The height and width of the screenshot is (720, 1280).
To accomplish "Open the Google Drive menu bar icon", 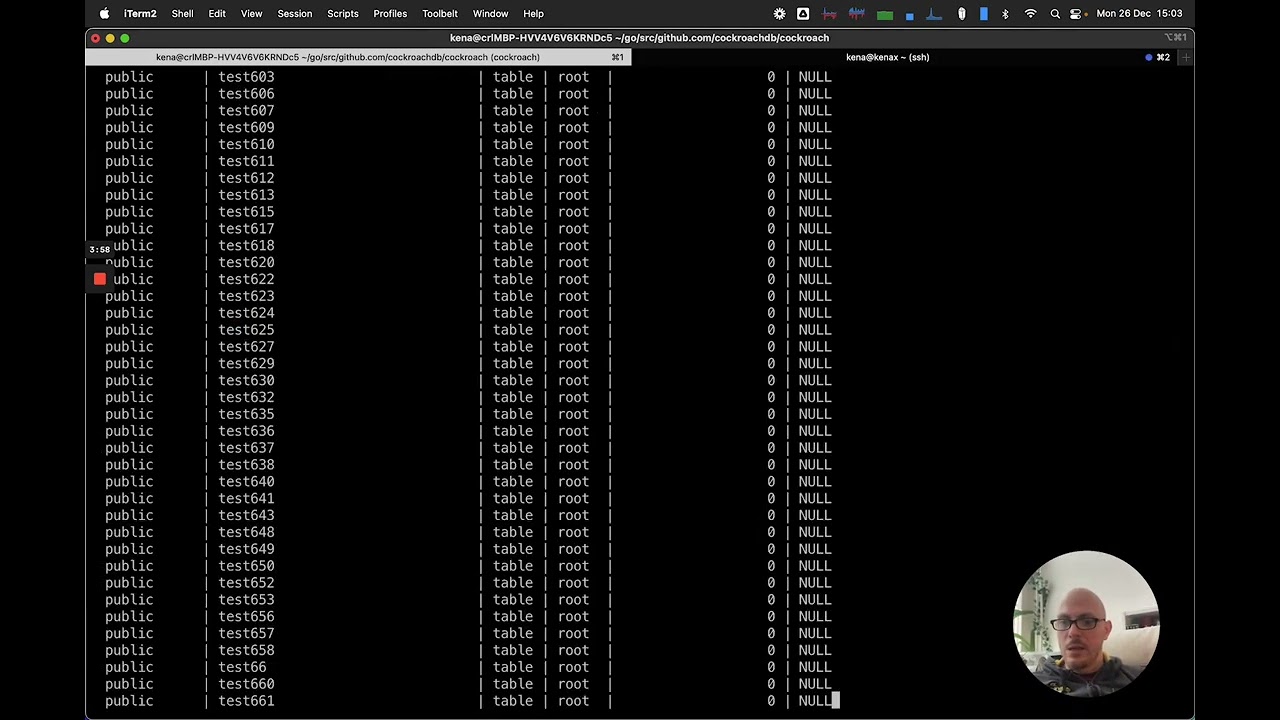I will [x=803, y=14].
